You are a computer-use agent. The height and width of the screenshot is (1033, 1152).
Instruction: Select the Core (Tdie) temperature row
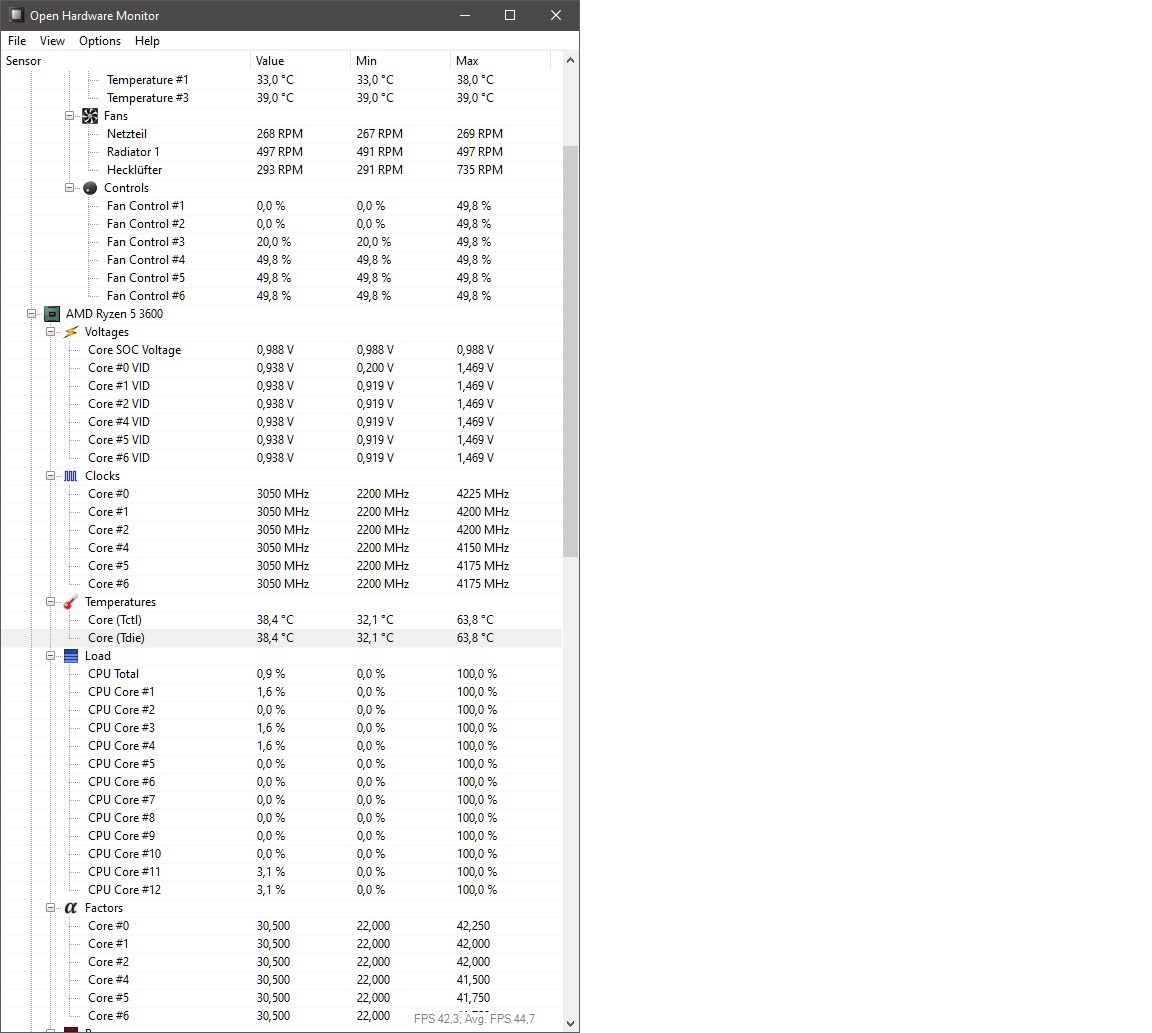281,638
